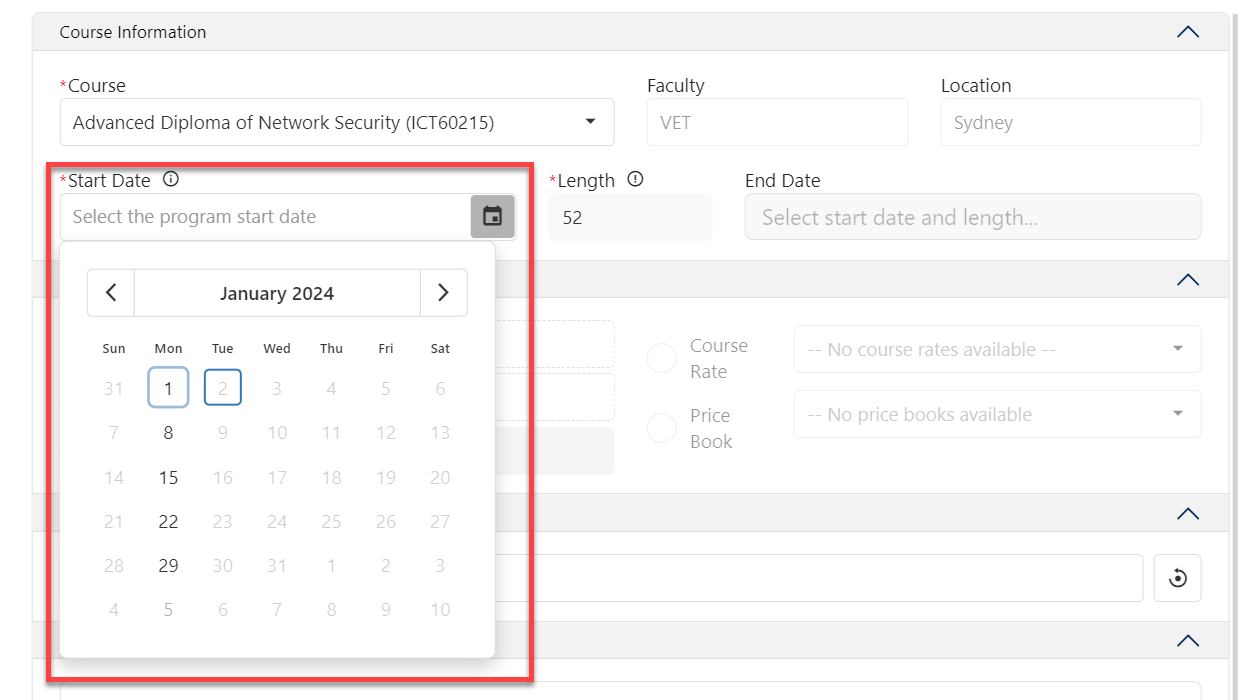Viewport: 1260px width, 700px height.
Task: Pick January 8 in the calendar
Action: coord(168,433)
